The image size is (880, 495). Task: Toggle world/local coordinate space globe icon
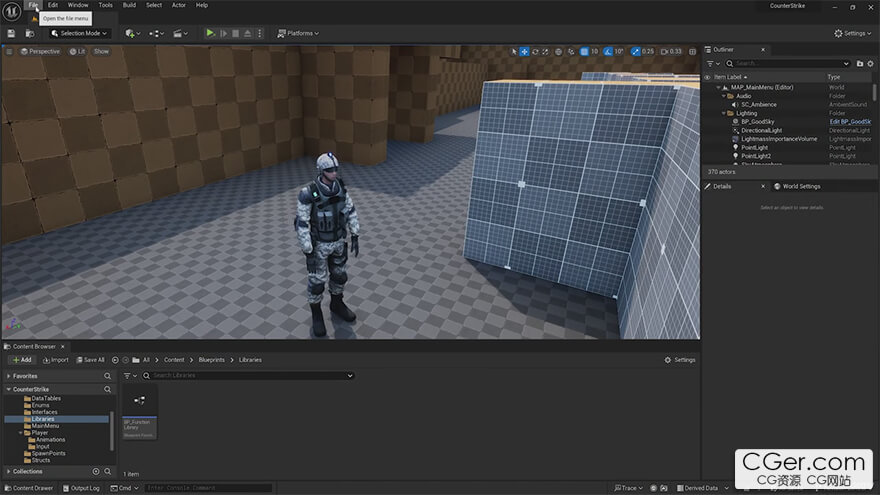pyautogui.click(x=558, y=51)
